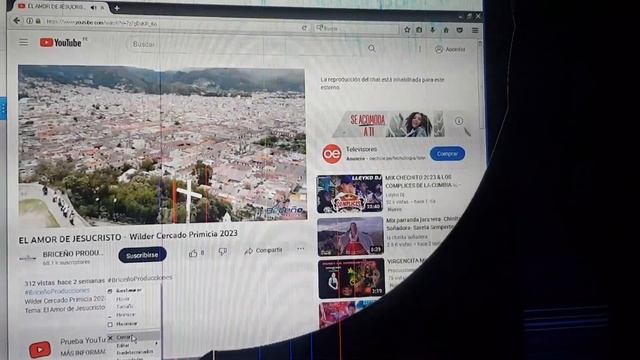The image size is (640, 360).
Task: Choose Maximizar in the window context menu
Action: tap(127, 324)
